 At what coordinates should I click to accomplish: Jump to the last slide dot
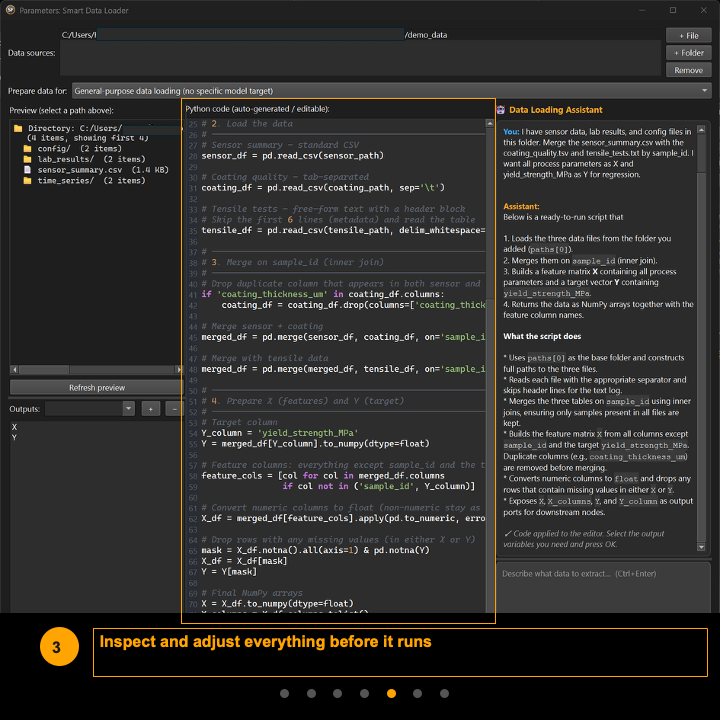pyautogui.click(x=444, y=693)
